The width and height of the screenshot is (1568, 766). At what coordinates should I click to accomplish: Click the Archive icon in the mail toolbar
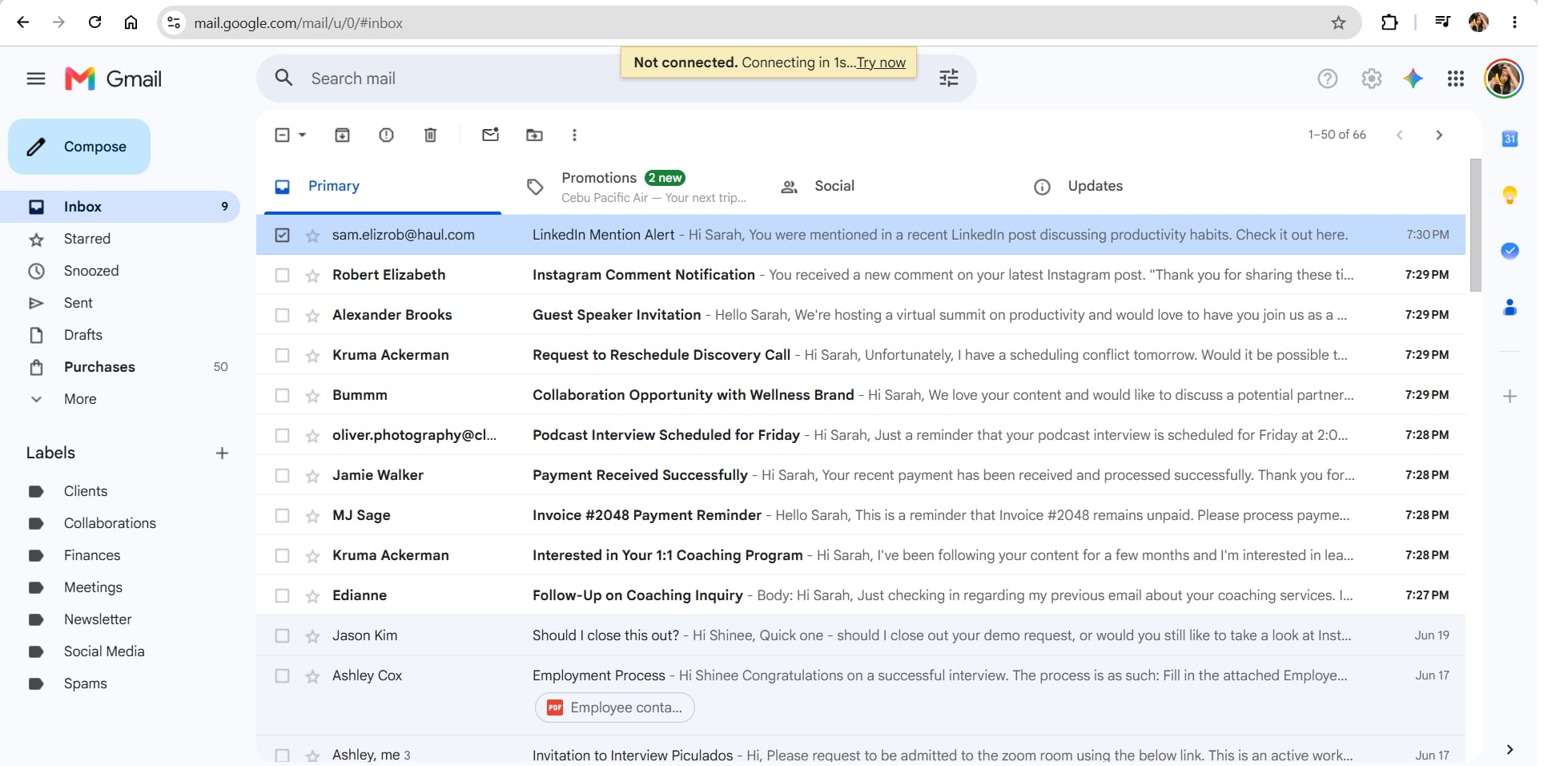pos(342,135)
